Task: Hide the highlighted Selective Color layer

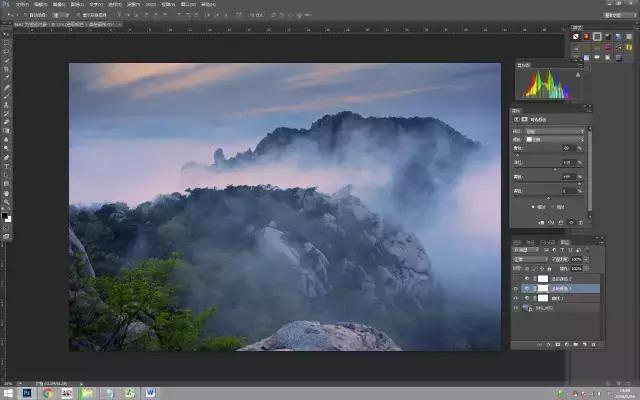Action: point(516,289)
